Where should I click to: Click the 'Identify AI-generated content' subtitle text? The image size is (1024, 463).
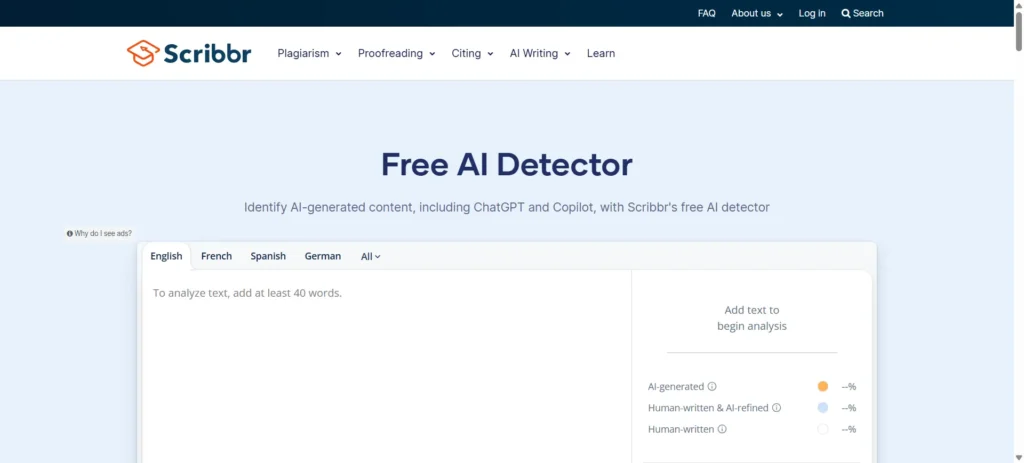click(x=507, y=208)
